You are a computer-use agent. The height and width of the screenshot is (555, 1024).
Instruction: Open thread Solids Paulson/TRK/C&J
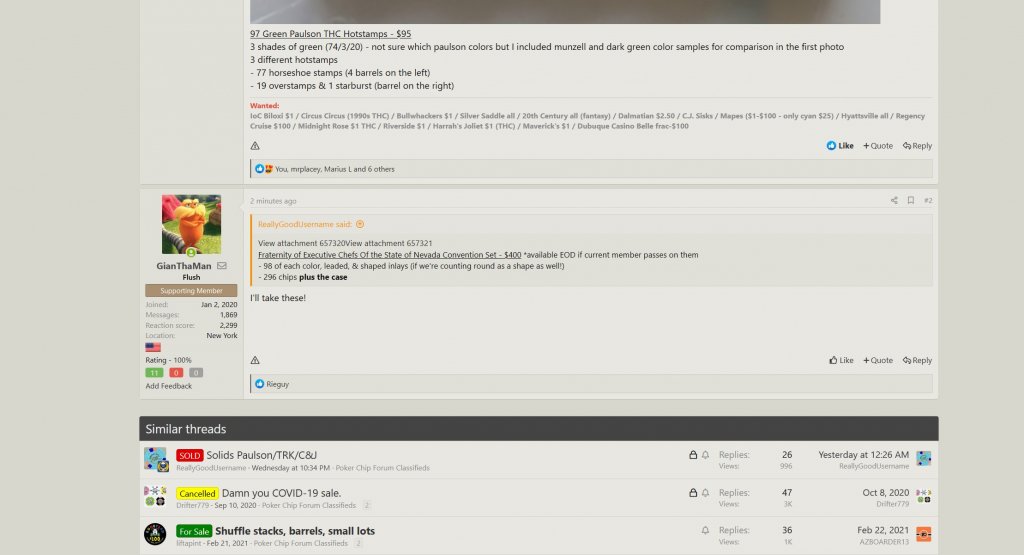(x=261, y=455)
